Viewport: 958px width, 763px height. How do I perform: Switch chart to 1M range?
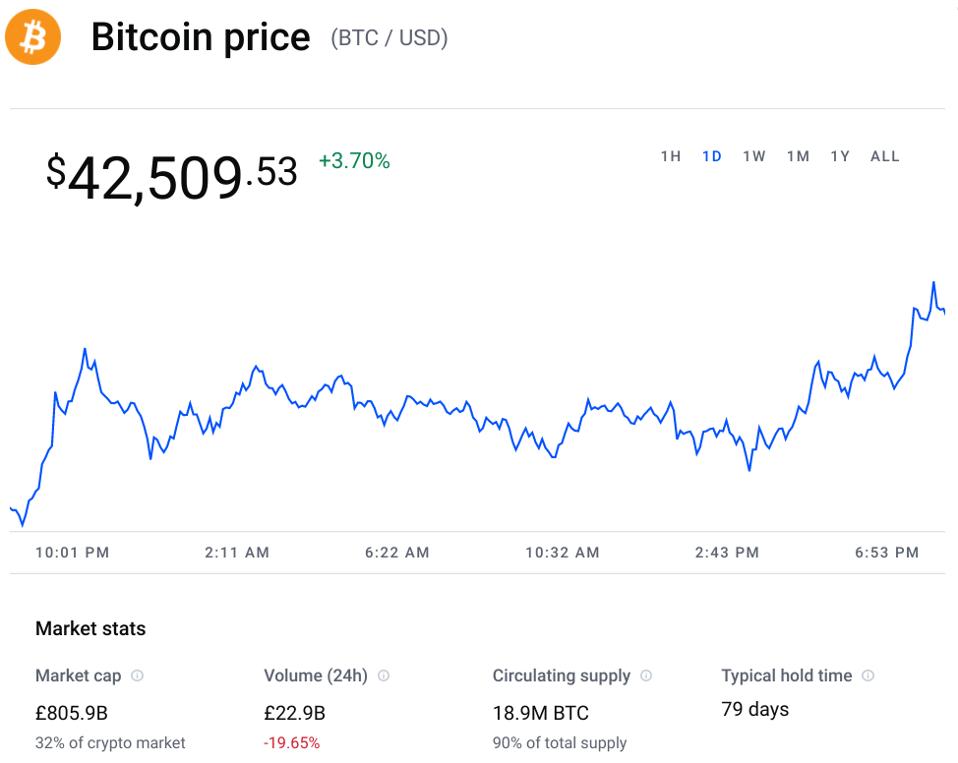pos(798,156)
